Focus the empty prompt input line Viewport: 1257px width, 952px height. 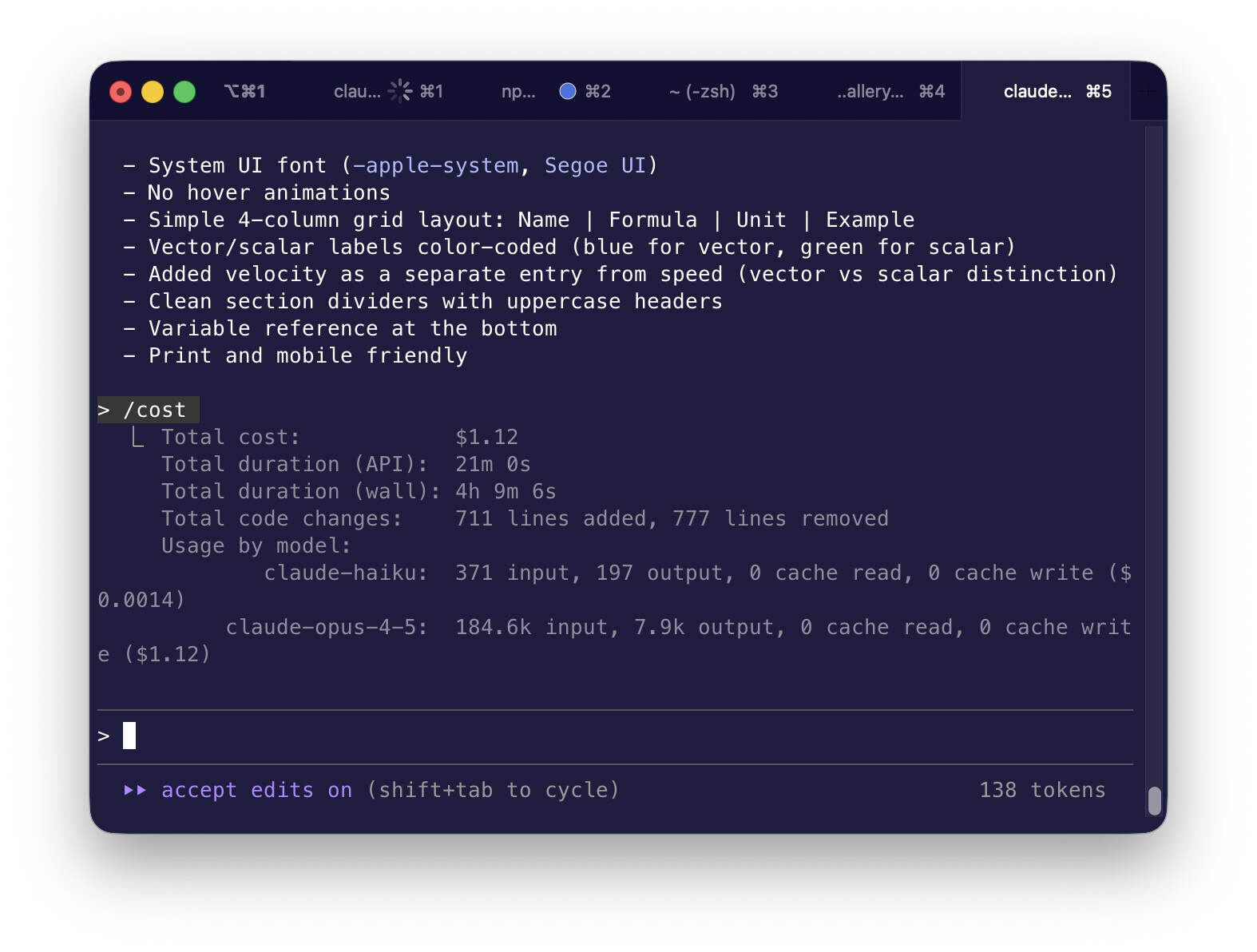[x=615, y=736]
